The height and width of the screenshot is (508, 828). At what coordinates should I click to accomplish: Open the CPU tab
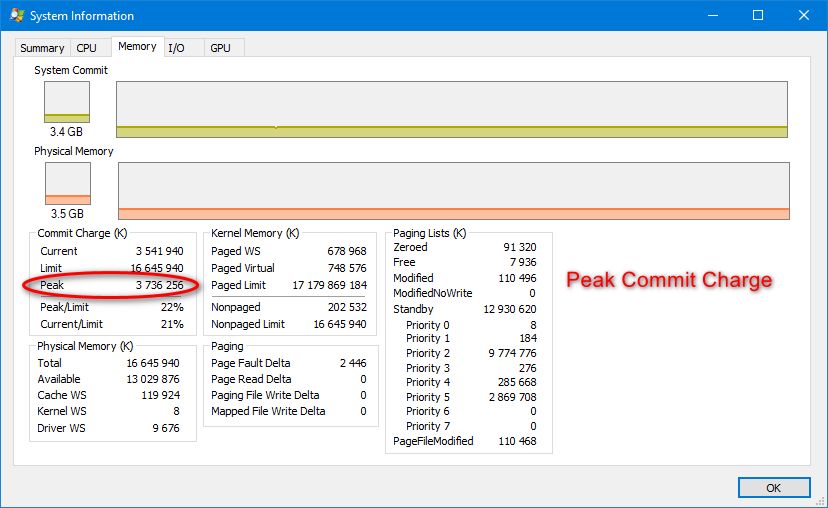click(87, 48)
